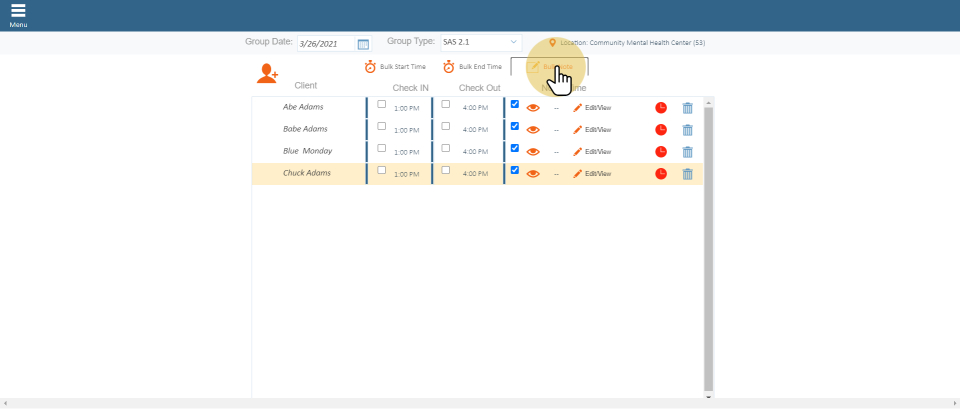The height and width of the screenshot is (410, 960).
Task: Open the hamburger Menu
Action: point(18,14)
